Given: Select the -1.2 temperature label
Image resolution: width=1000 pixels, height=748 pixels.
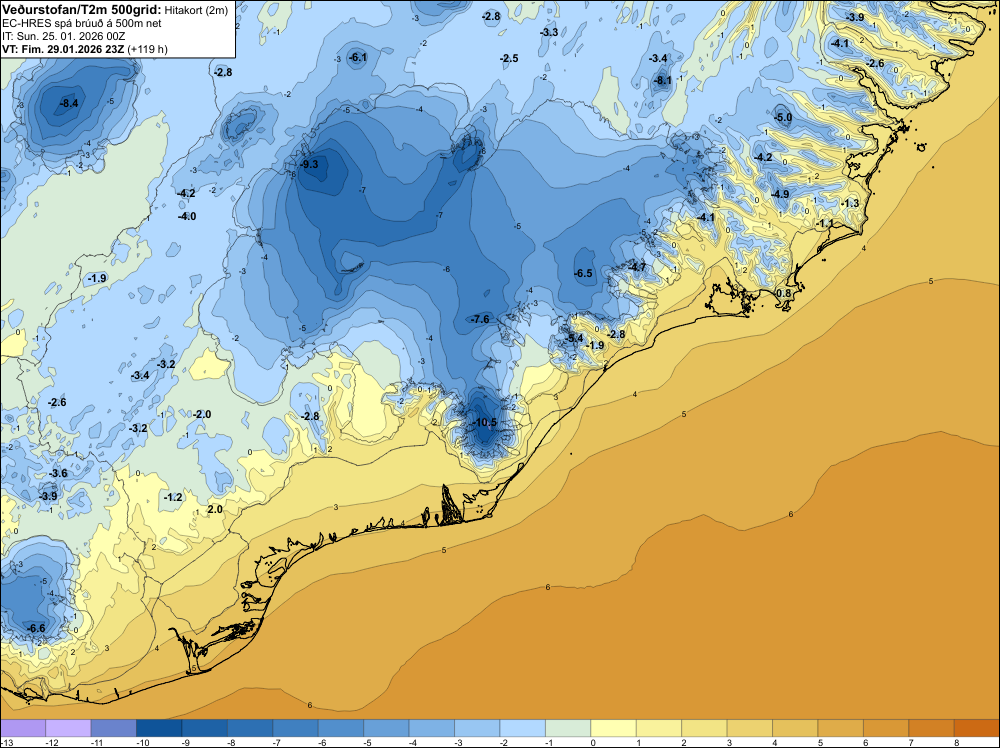Looking at the screenshot, I should click(x=173, y=497).
